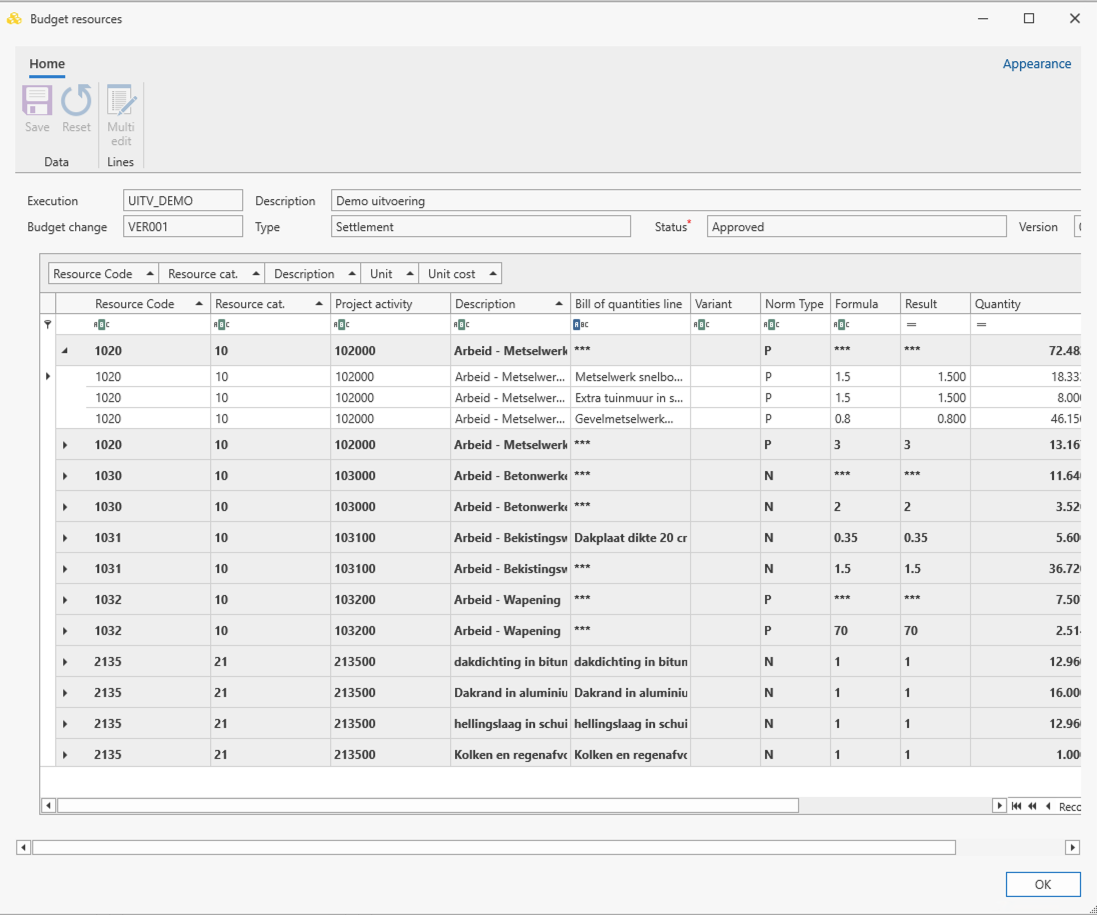
Task: Click the Status field showing Approved
Action: pos(856,227)
